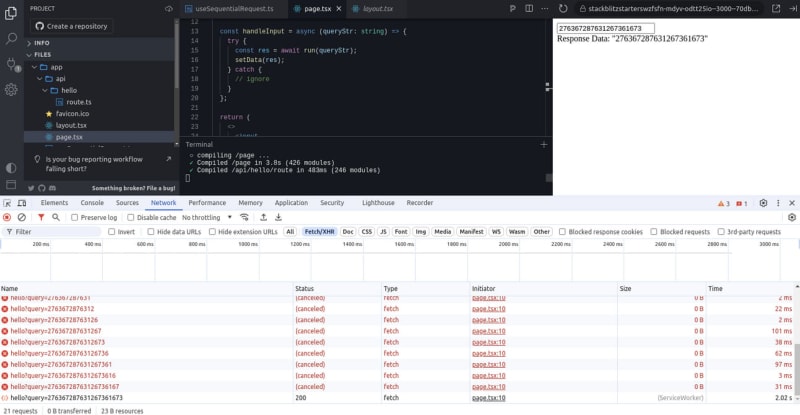Switch to the Console tab

click(x=92, y=203)
